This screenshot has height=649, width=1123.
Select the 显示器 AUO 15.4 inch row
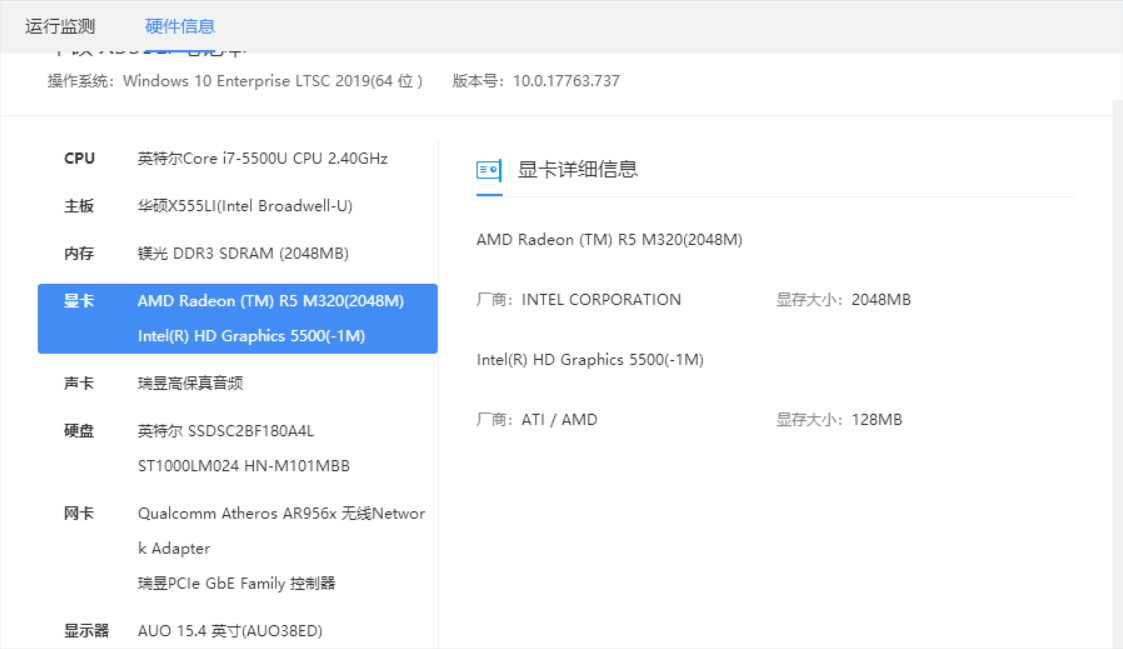[x=230, y=631]
